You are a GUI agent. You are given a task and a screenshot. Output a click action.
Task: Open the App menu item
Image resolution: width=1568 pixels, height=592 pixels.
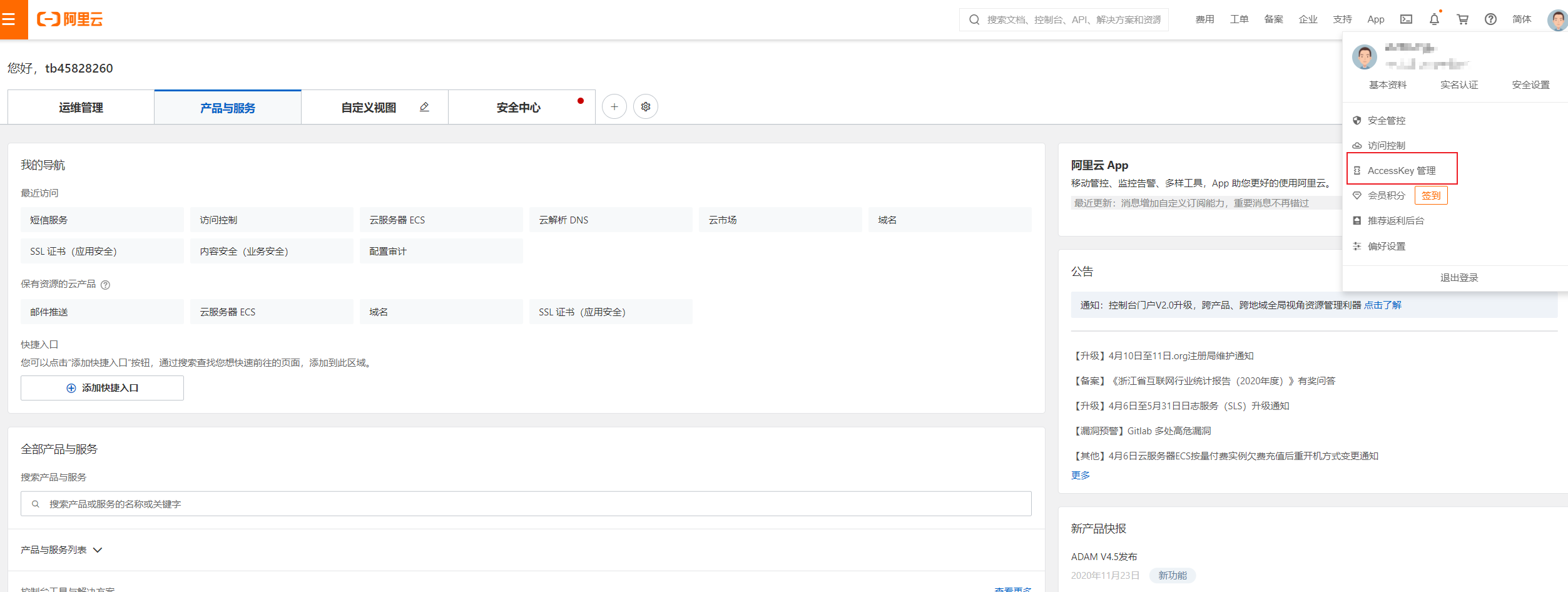pyautogui.click(x=1375, y=19)
